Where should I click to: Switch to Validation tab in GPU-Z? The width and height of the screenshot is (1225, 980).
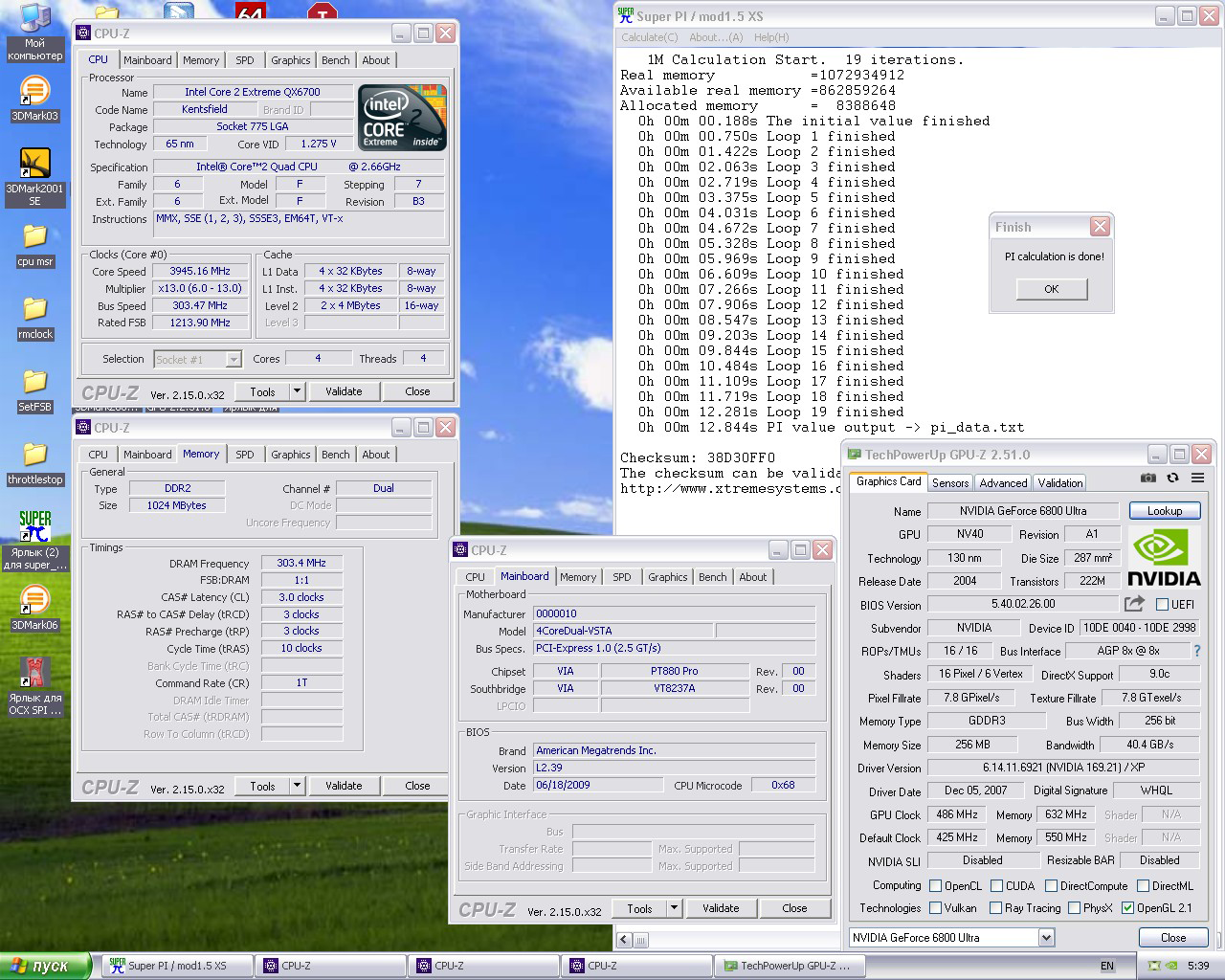coord(1060,483)
